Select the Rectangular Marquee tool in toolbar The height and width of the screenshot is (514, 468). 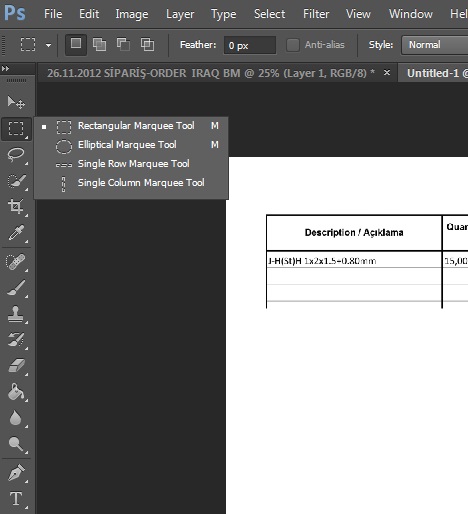(16, 128)
